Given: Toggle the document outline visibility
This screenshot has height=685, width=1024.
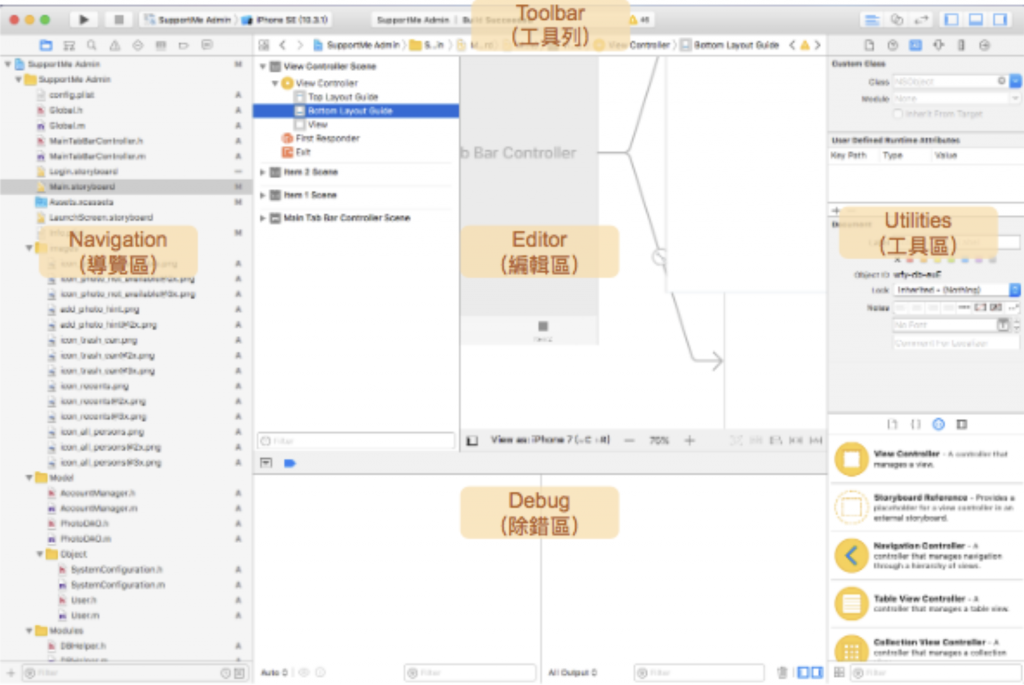Looking at the screenshot, I should pos(472,441).
